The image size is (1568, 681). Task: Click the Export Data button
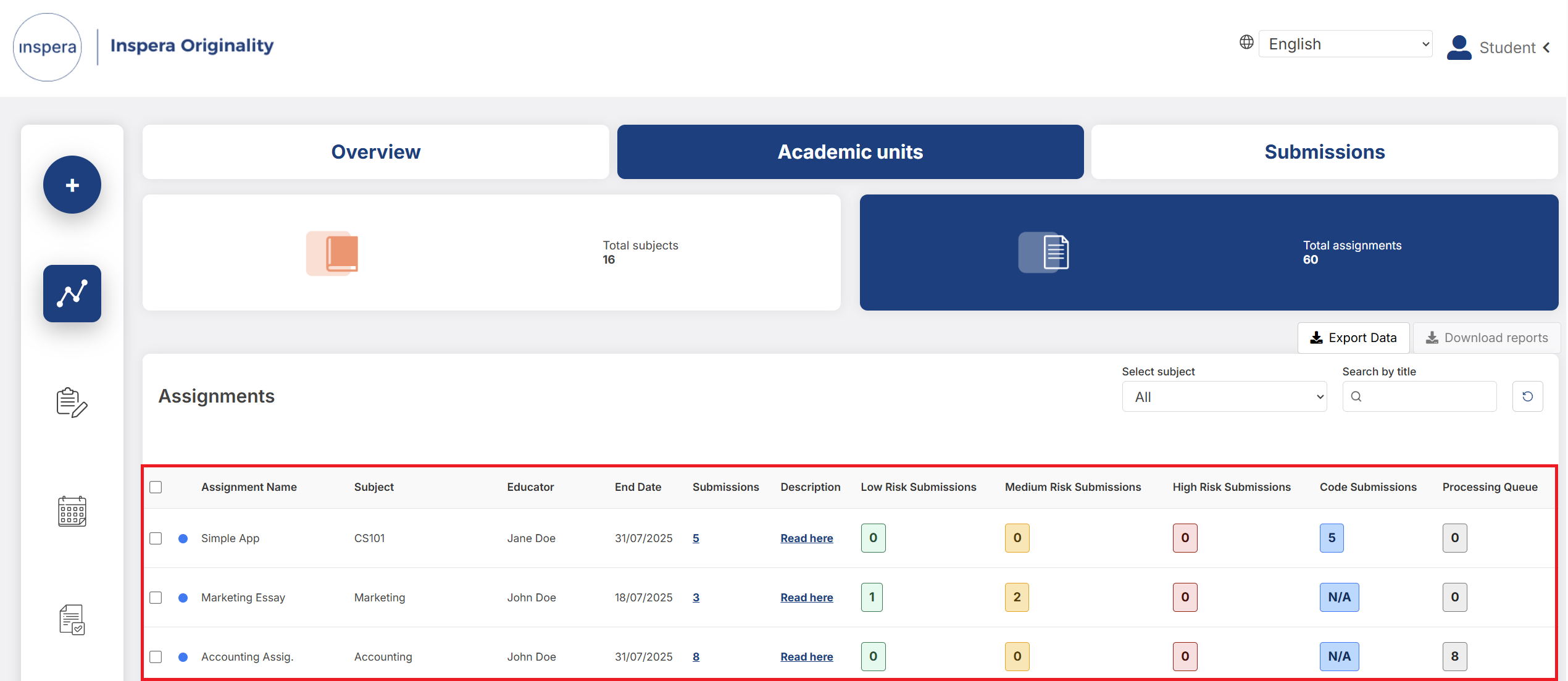click(1353, 338)
